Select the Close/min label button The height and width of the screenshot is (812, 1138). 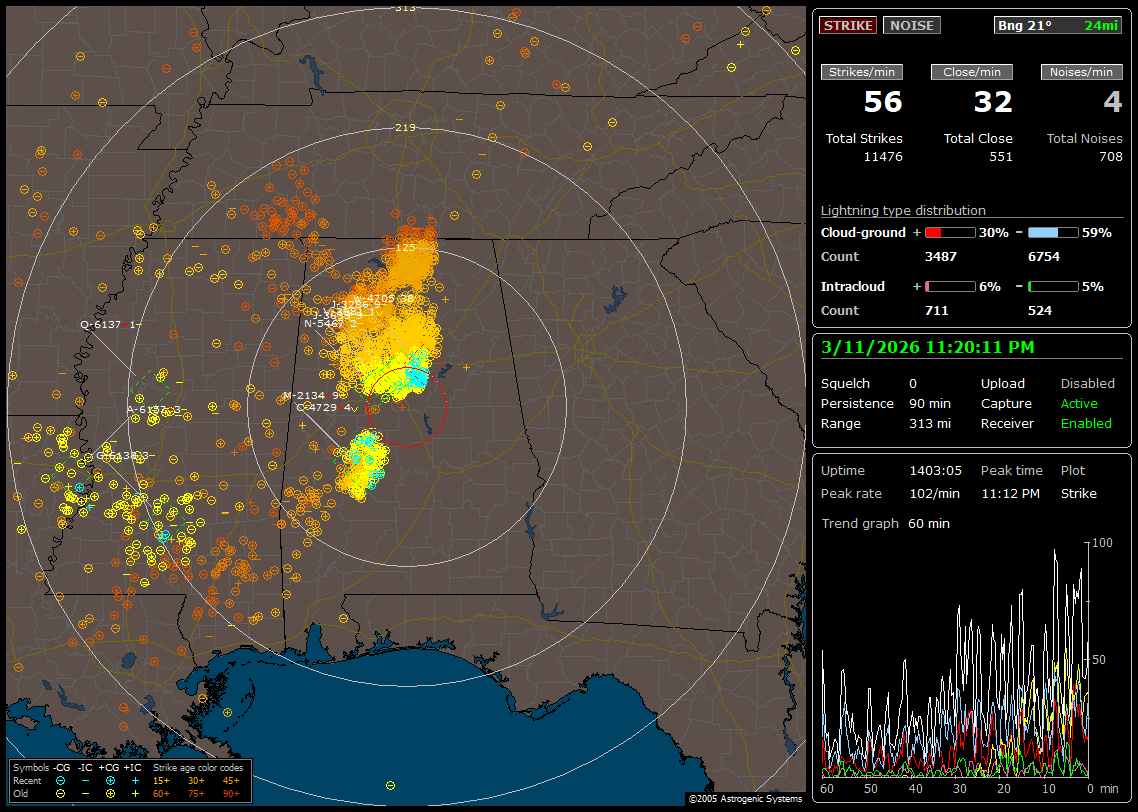tap(972, 72)
